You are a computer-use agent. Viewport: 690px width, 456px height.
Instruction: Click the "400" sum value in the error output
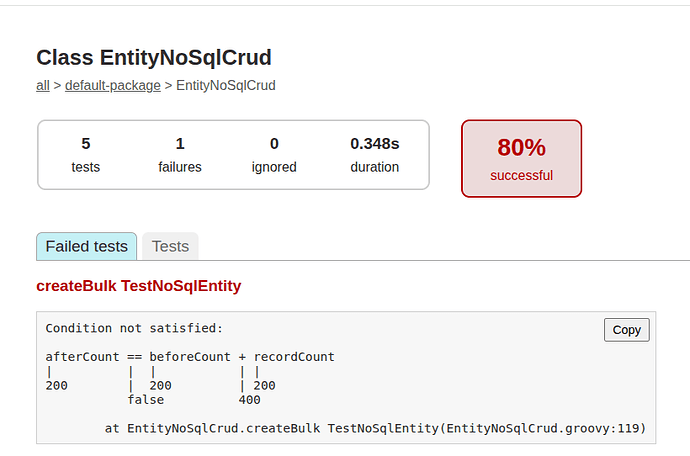[x=249, y=400]
